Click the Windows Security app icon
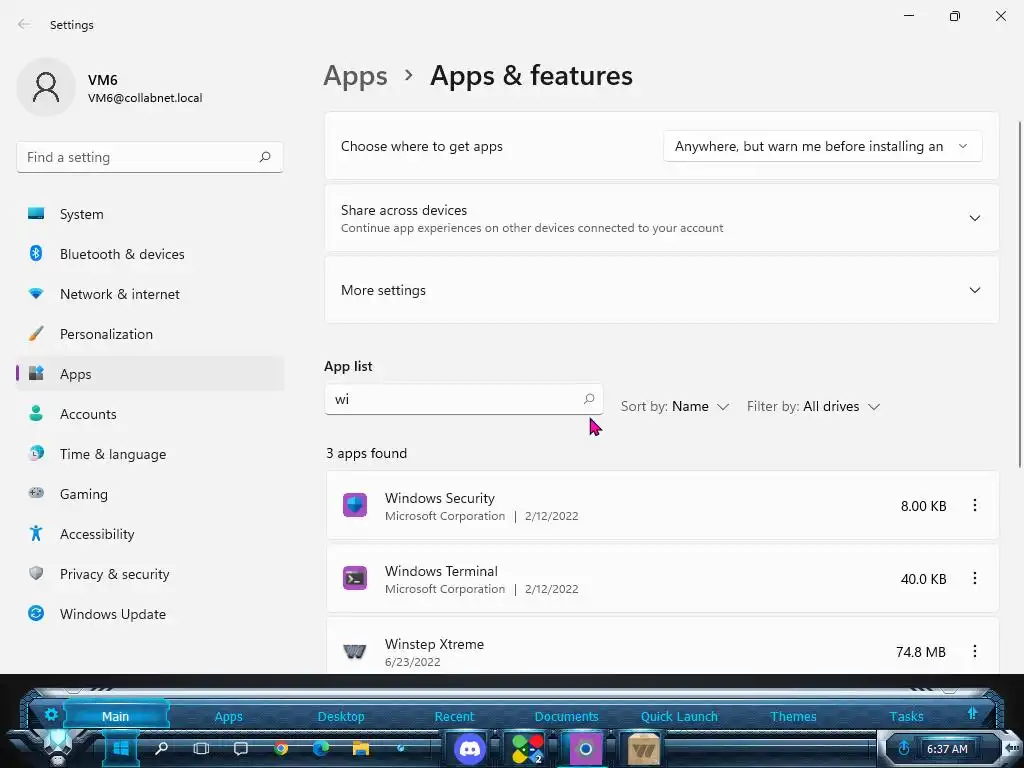The width and height of the screenshot is (1024, 768). (355, 505)
